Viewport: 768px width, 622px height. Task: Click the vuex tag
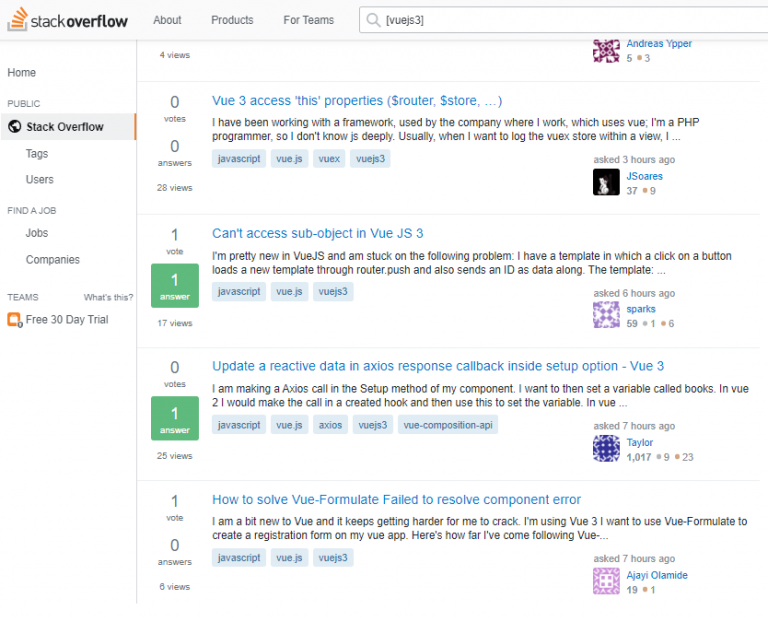(328, 159)
